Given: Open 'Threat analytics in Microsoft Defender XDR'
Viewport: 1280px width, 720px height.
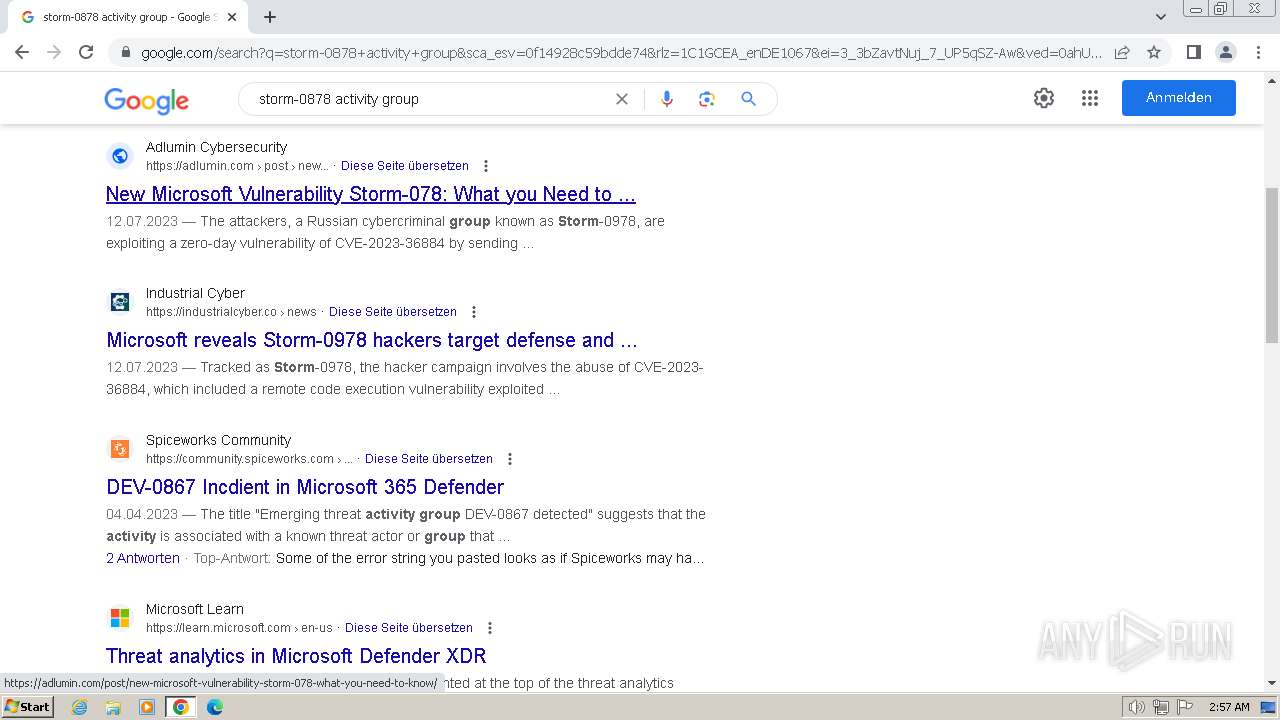Looking at the screenshot, I should 296,656.
